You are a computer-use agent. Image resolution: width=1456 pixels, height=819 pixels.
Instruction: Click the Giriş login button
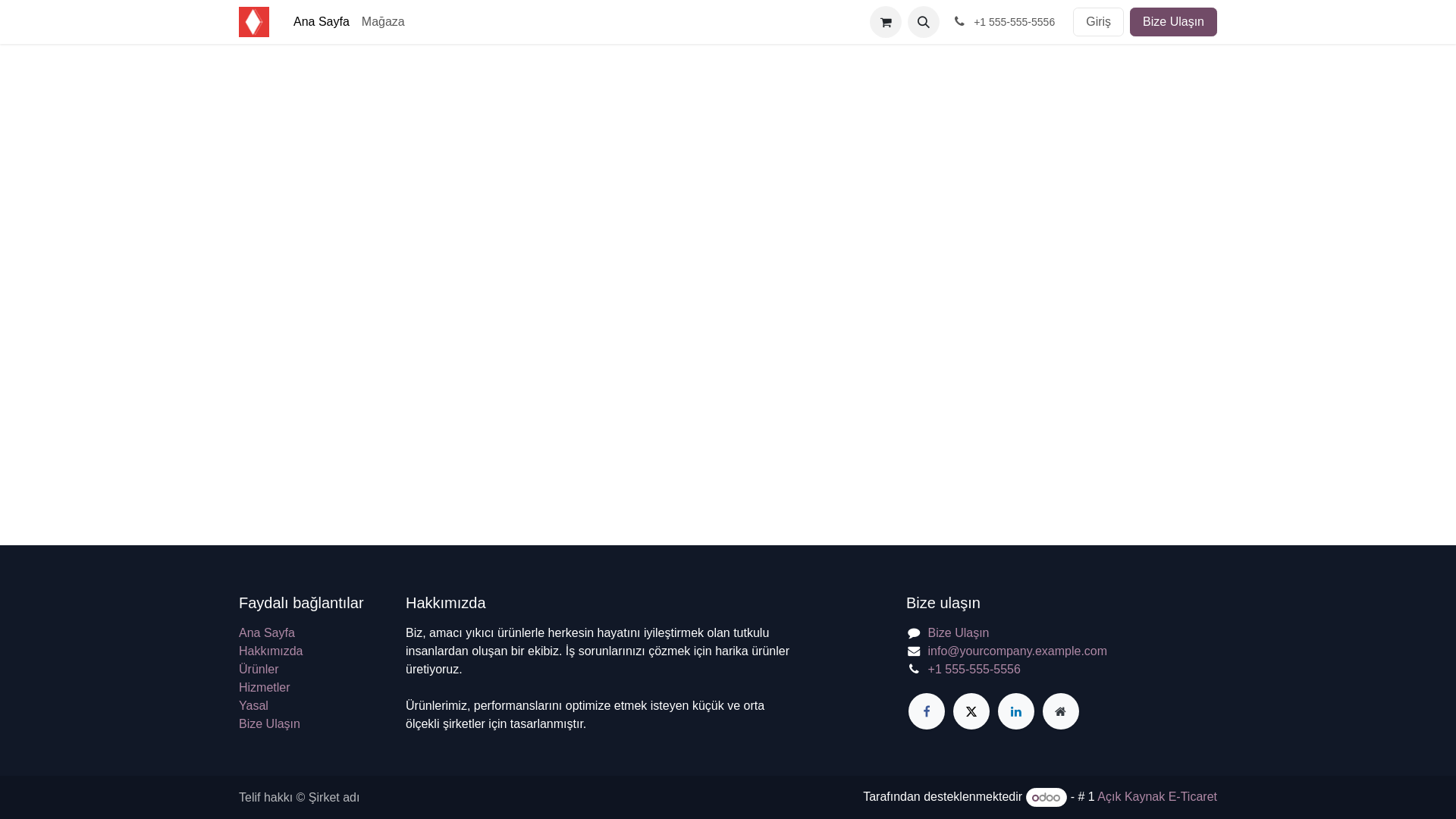1098,22
